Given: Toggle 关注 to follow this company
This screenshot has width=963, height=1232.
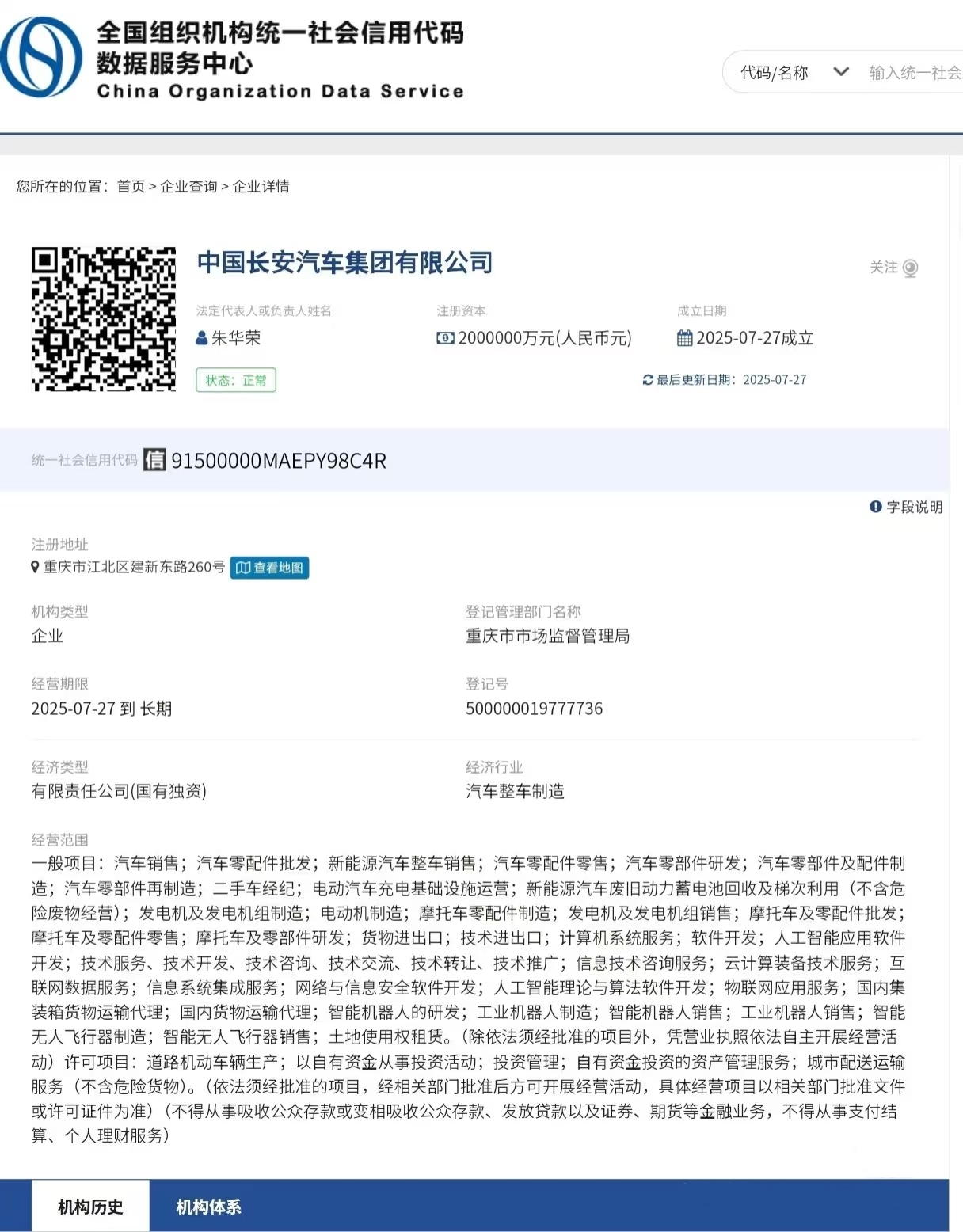Looking at the screenshot, I should [894, 268].
